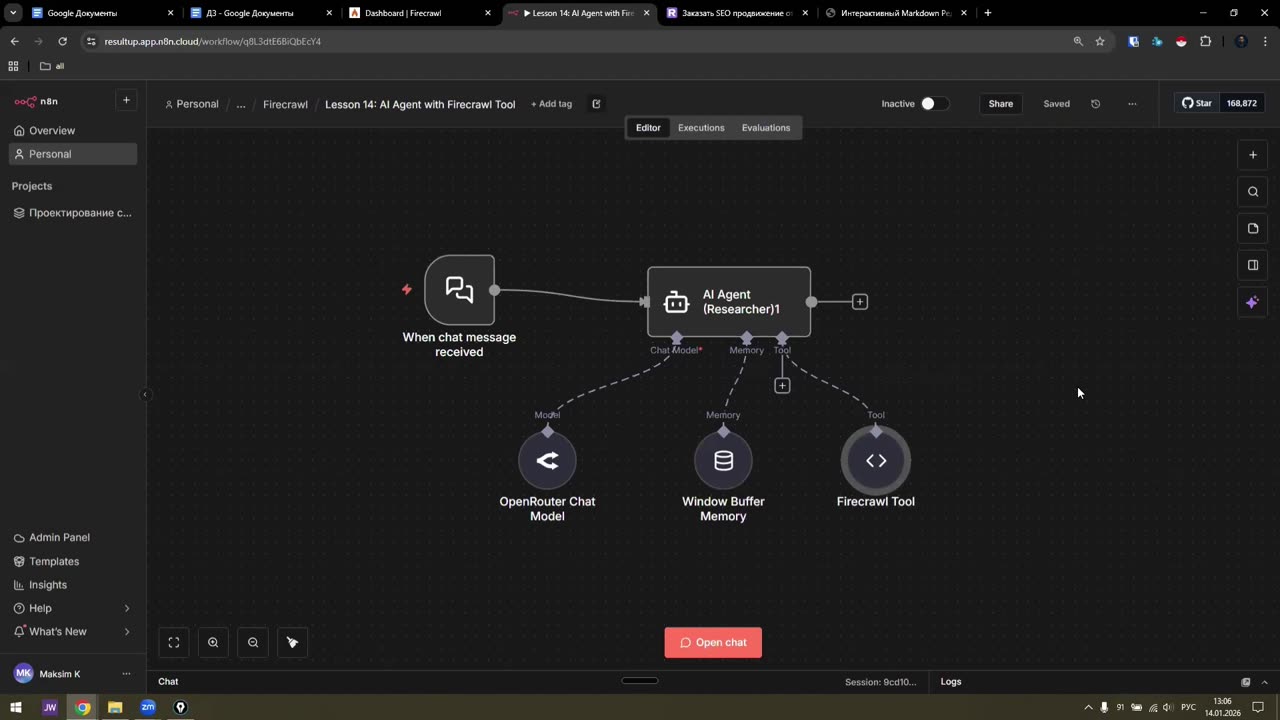
Task: Open the Zoom app in the taskbar
Action: tap(148, 708)
